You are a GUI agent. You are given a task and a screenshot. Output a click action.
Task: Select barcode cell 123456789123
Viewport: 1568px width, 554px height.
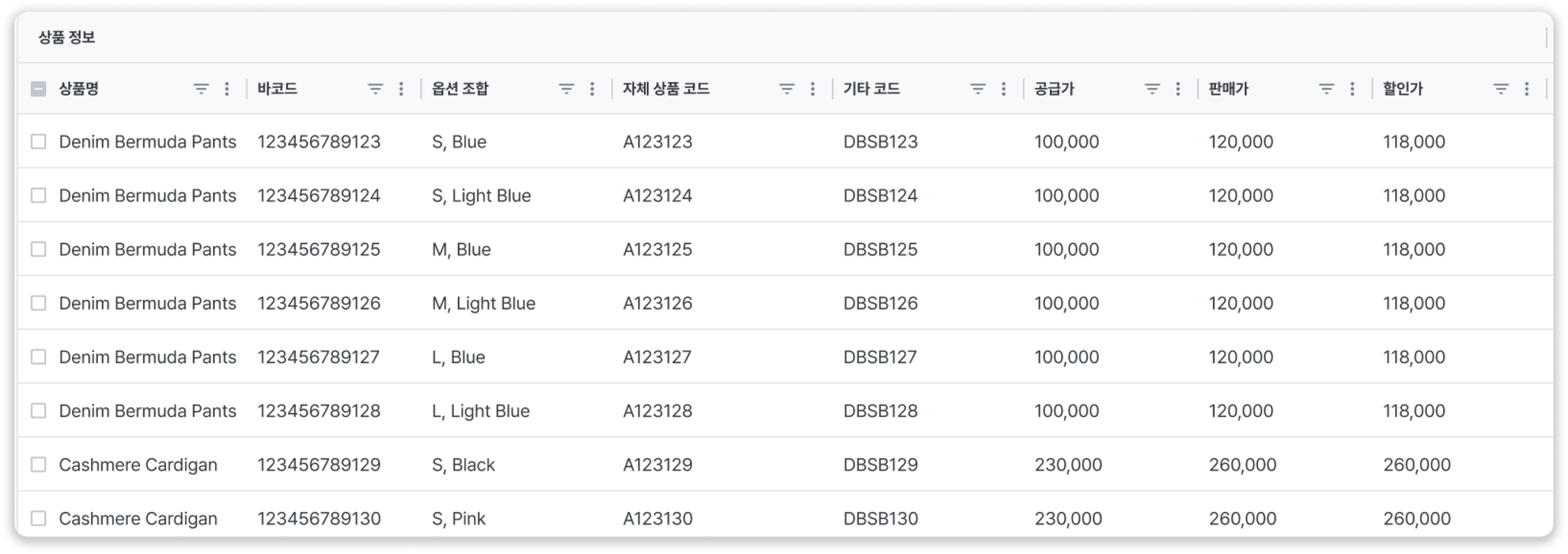(318, 142)
